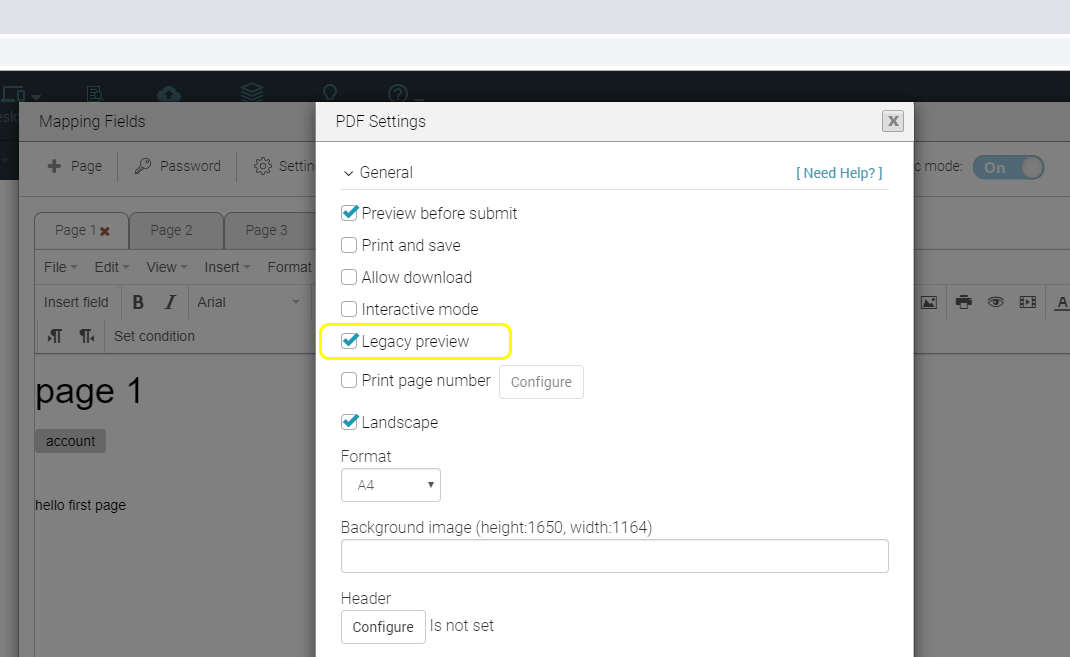Configure the page Header

(x=383, y=627)
